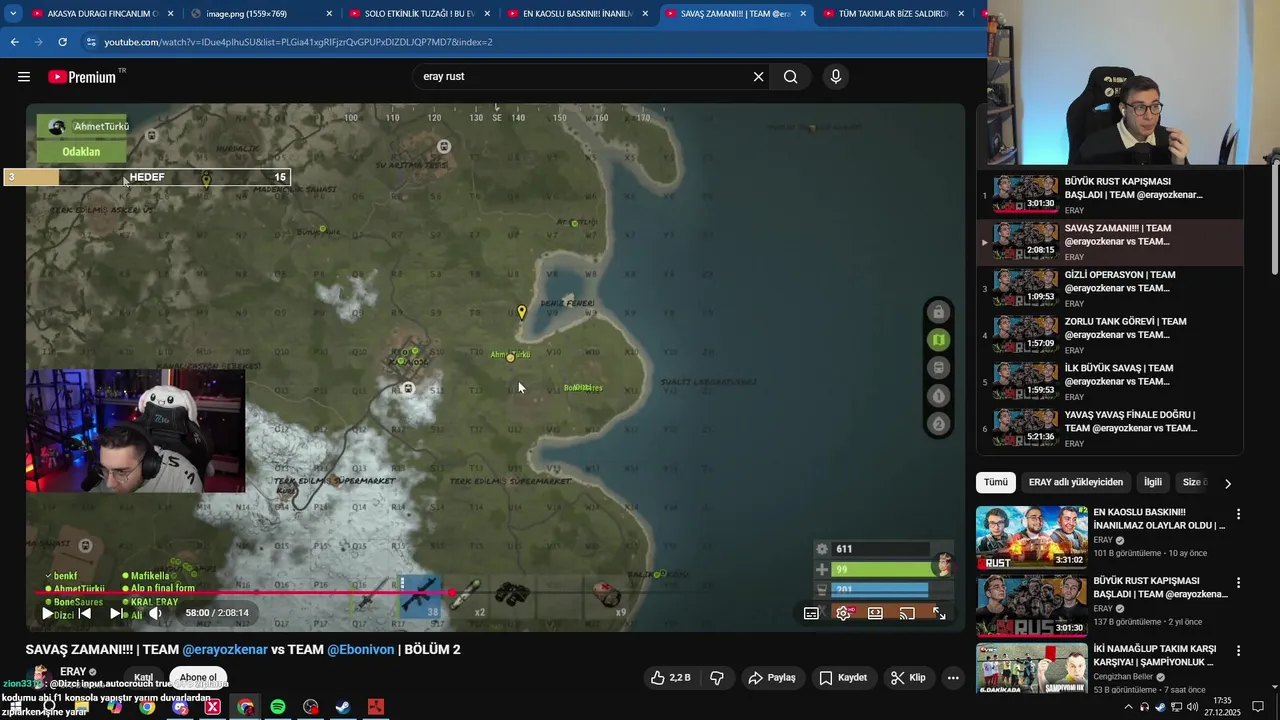Open Steam from taskbar
Viewport: 1280px width, 720px height.
pos(343,707)
